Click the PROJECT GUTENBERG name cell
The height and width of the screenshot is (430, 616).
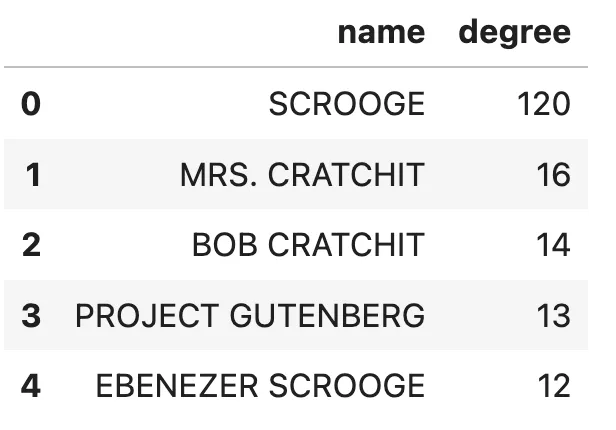click(x=250, y=316)
